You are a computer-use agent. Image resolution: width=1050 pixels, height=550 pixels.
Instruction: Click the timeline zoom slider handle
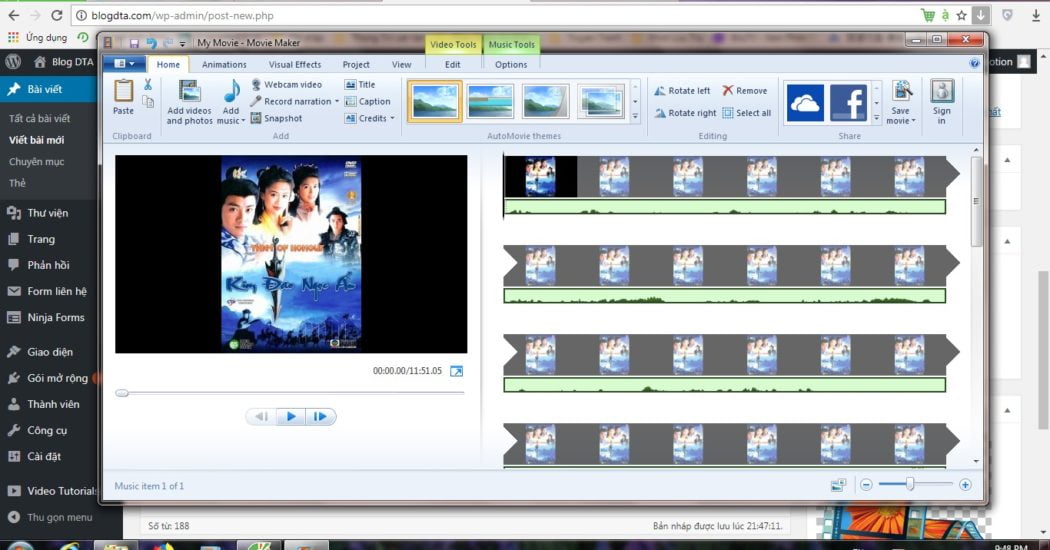click(x=910, y=484)
